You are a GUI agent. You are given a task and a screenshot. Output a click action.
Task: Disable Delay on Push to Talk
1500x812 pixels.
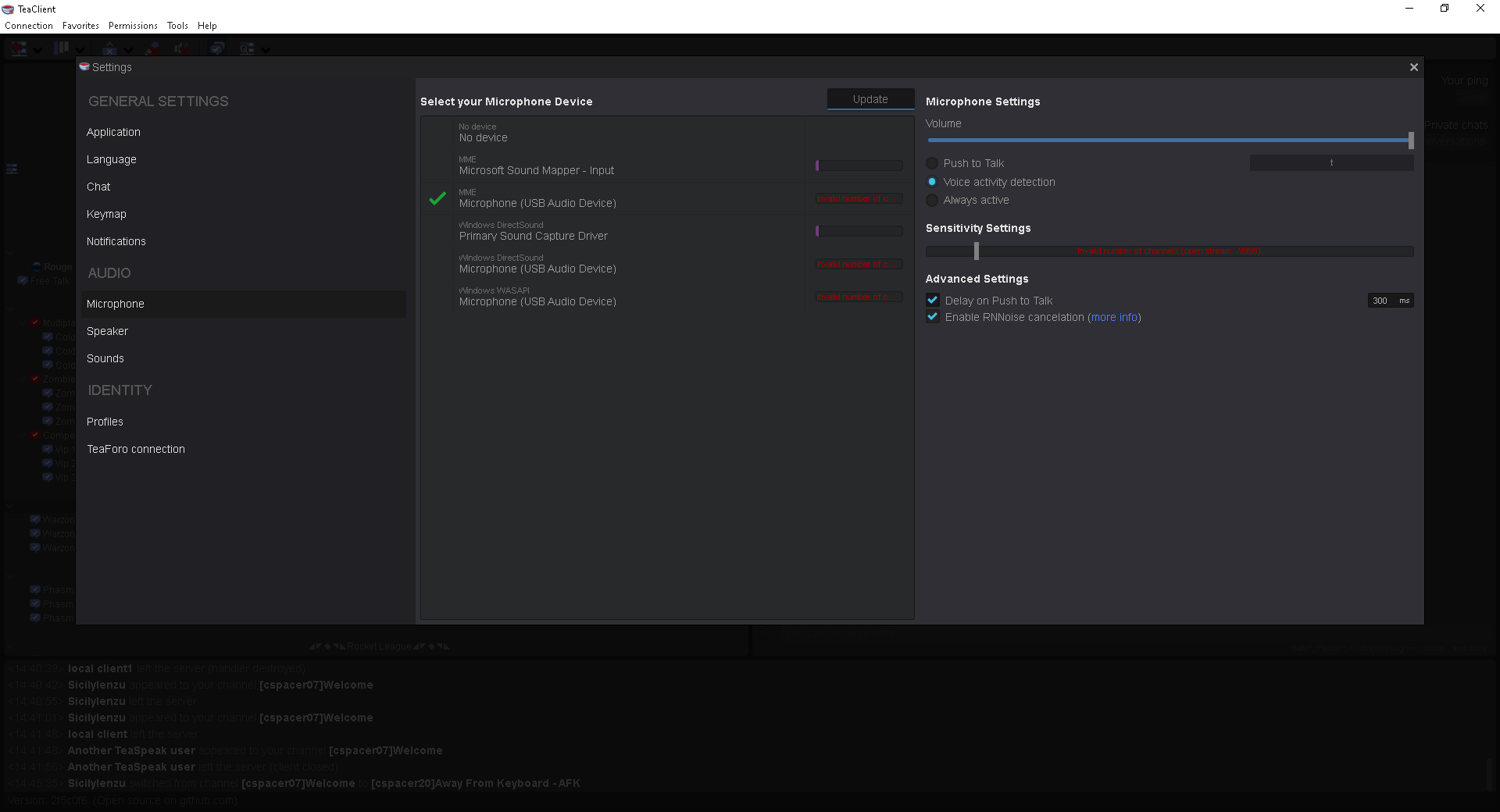[x=931, y=300]
